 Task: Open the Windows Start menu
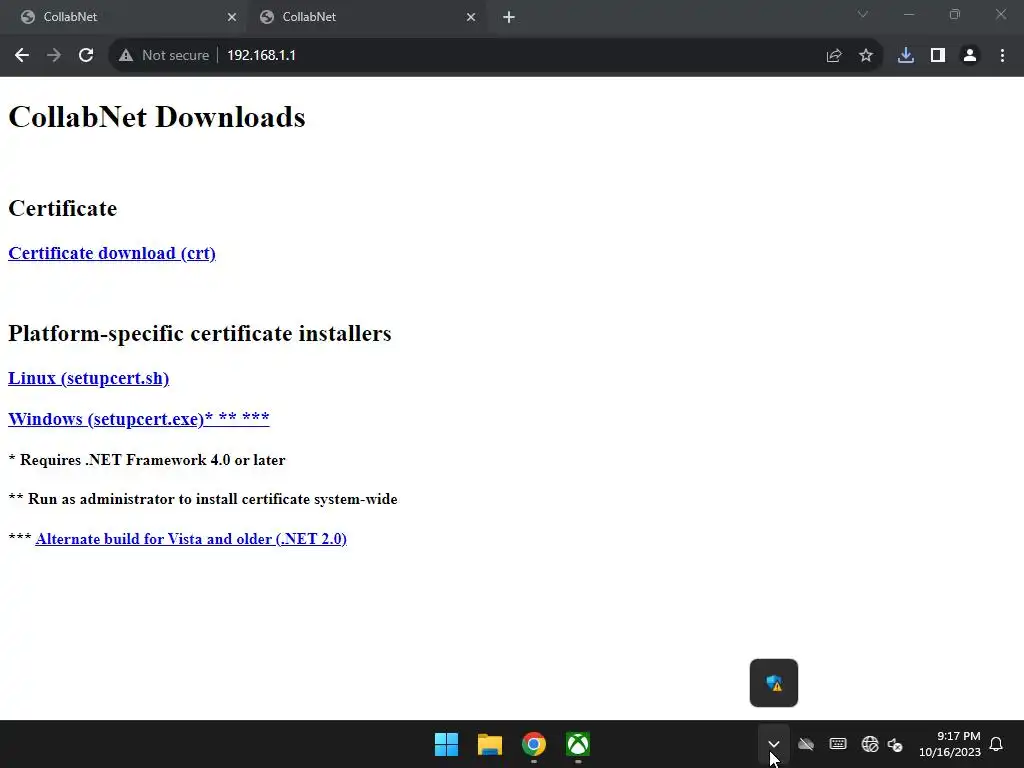pos(447,744)
